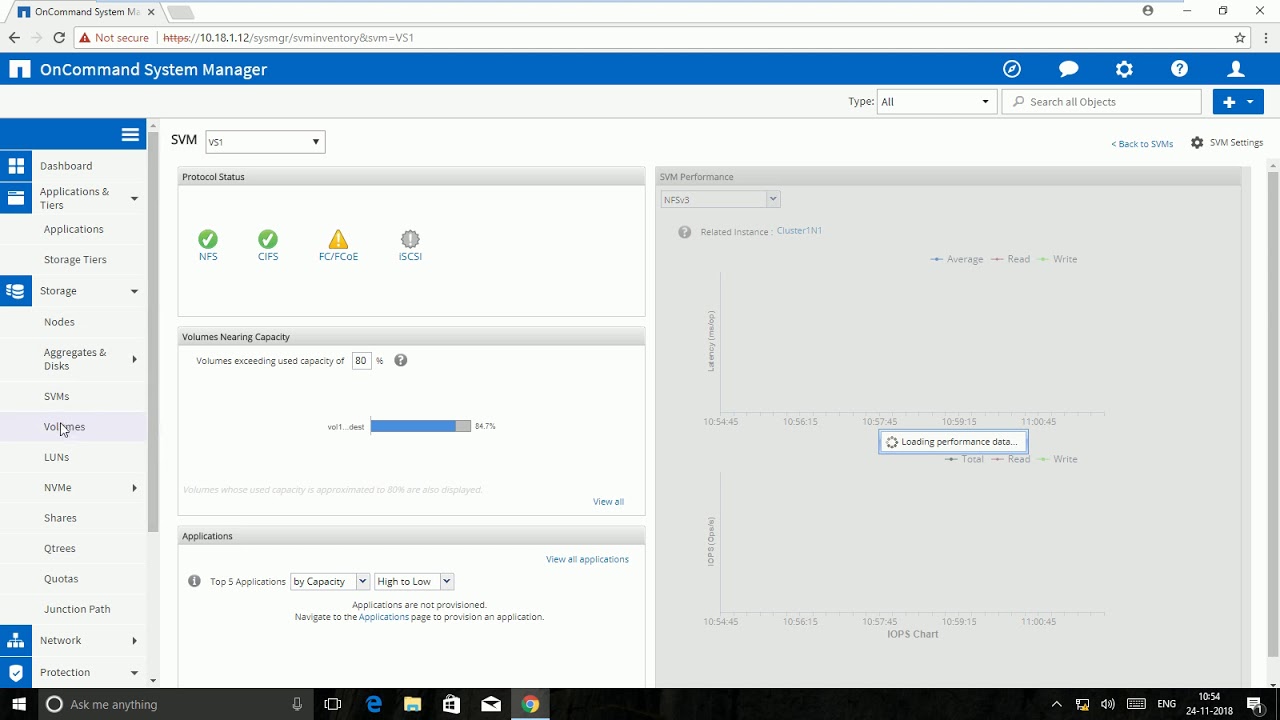This screenshot has height=720, width=1280.
Task: Open Quotas in the sidebar
Action: point(61,579)
